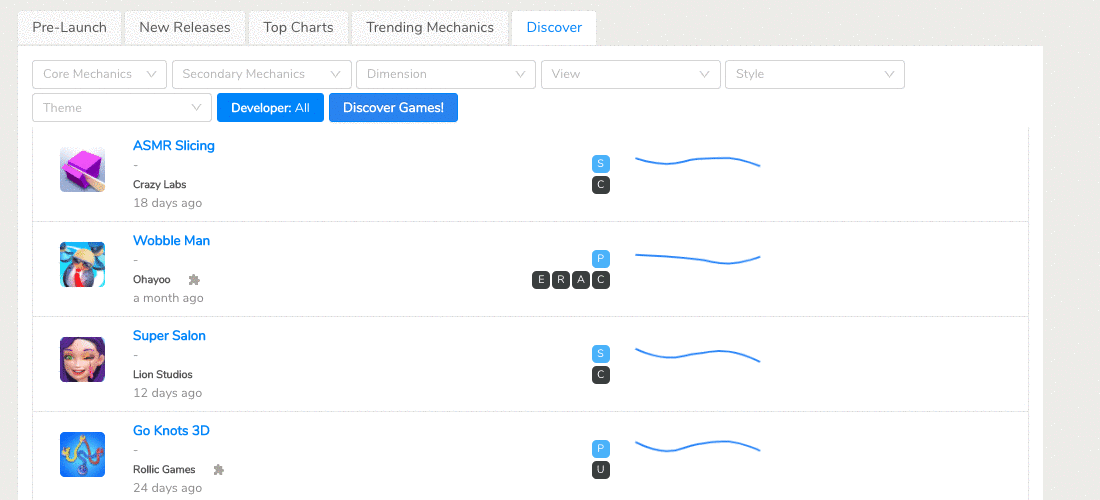
Task: View the ASMR Slicing trend sparkline
Action: pos(697,162)
